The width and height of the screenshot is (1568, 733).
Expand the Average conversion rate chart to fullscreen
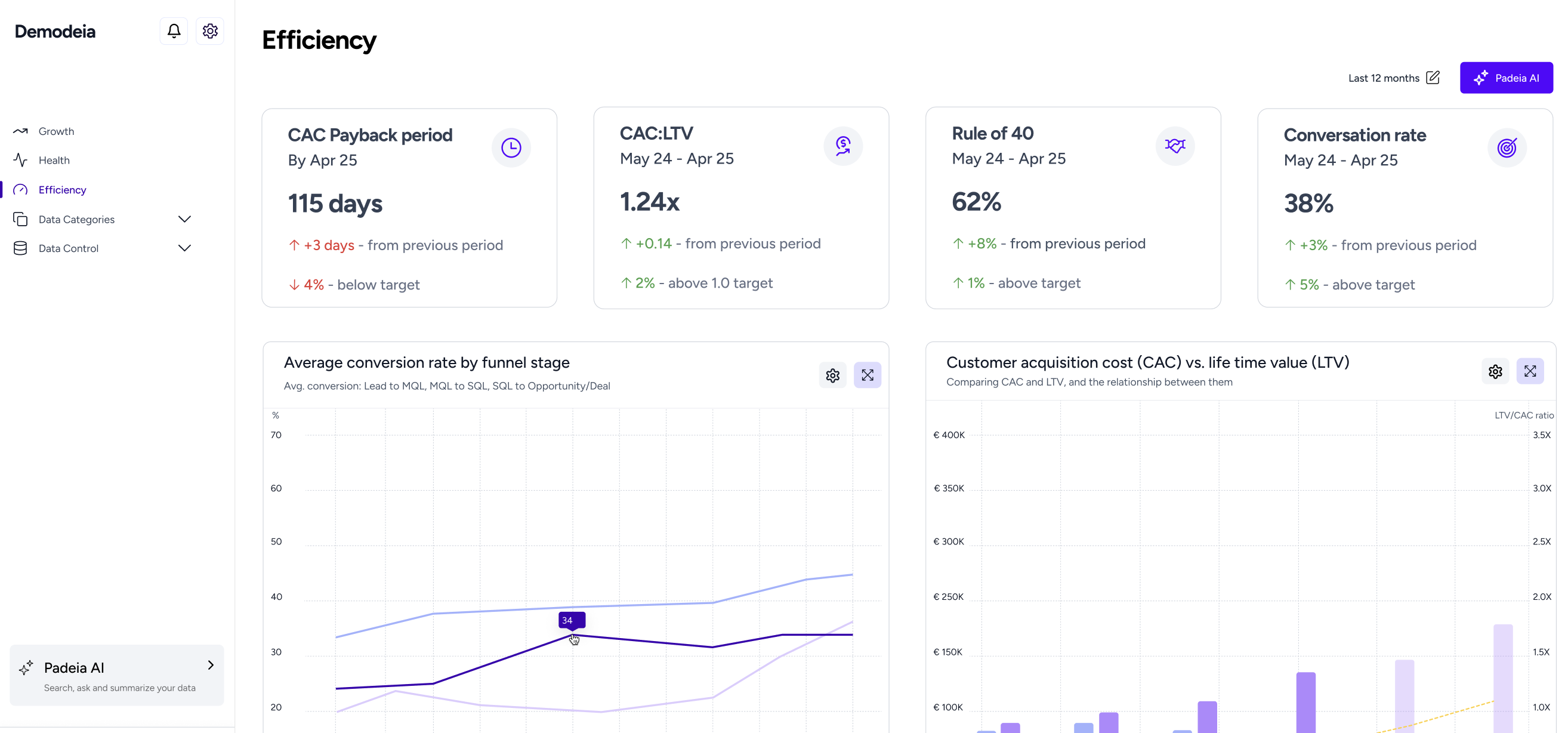pos(868,375)
